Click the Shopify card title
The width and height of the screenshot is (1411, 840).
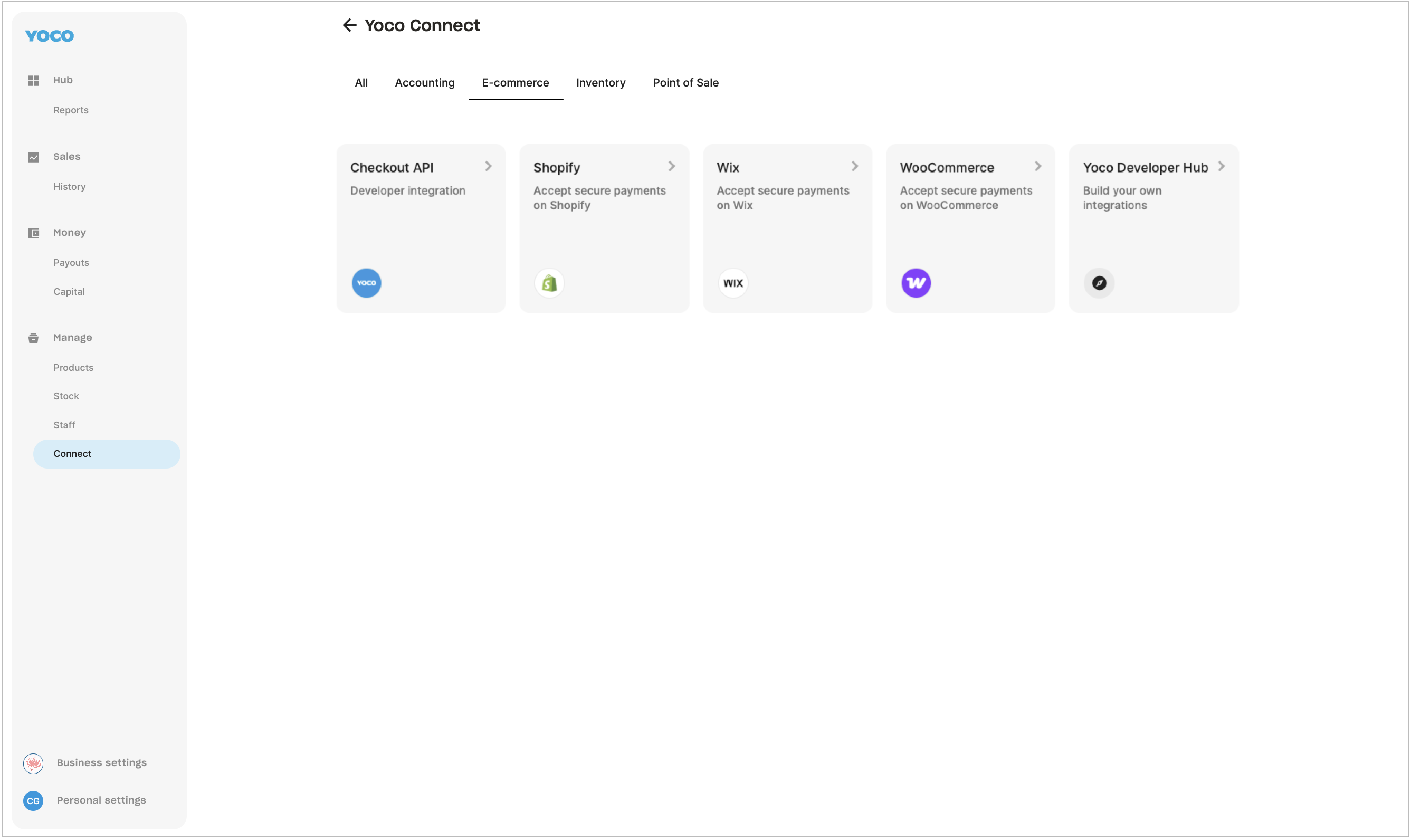point(556,168)
